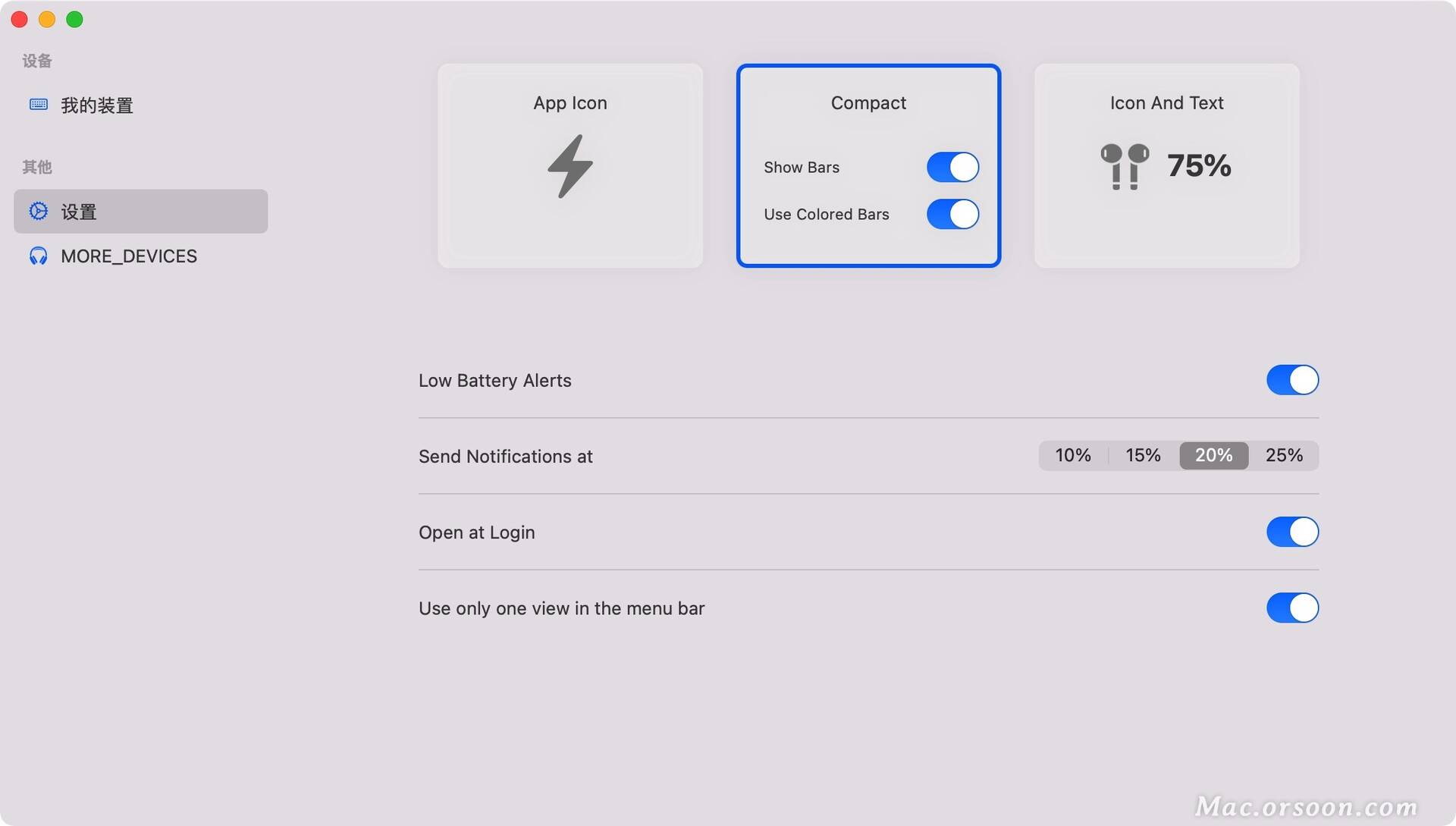Select the App Icon display mode

tap(570, 165)
